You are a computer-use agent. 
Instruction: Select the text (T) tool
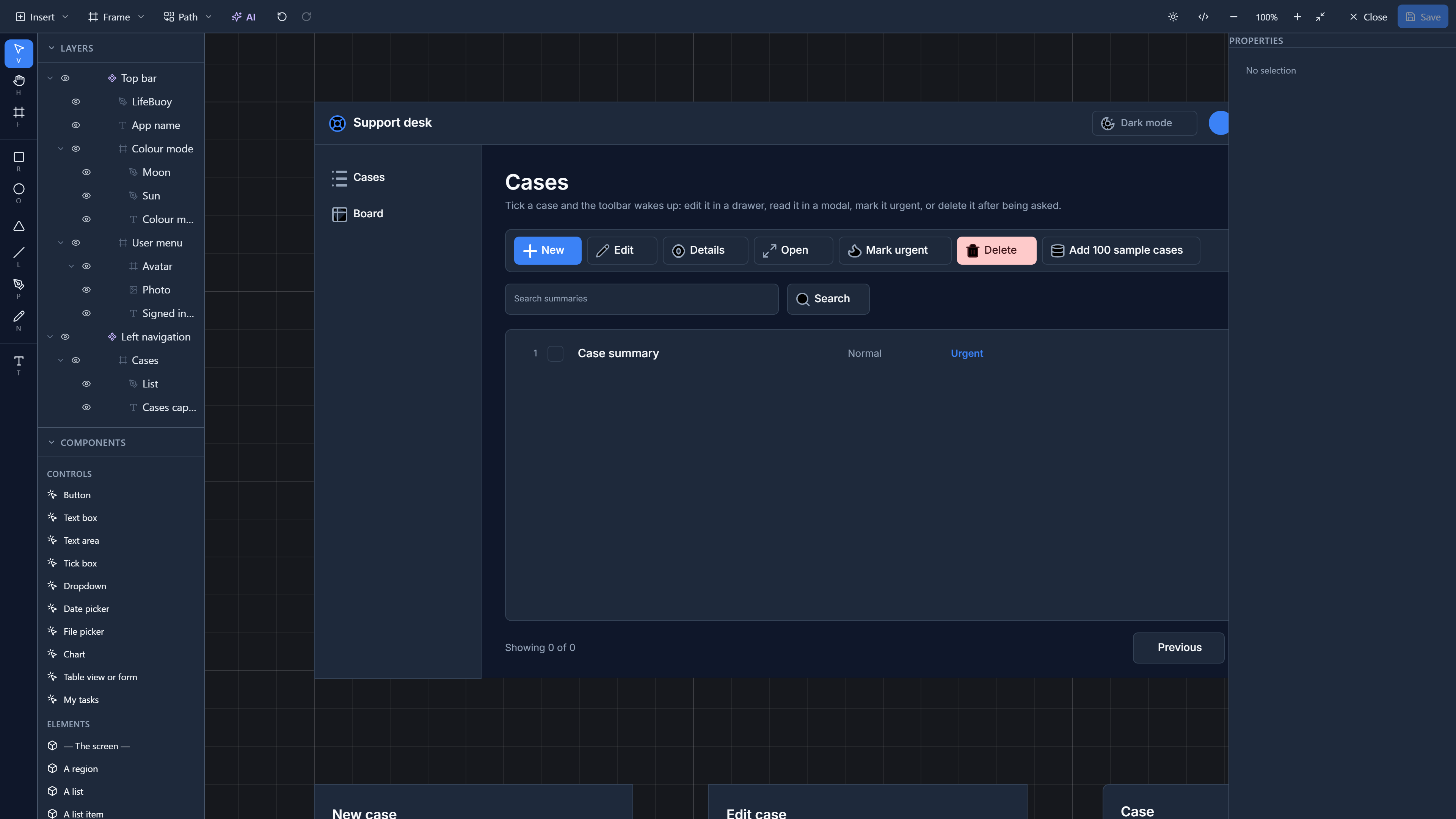pyautogui.click(x=19, y=365)
